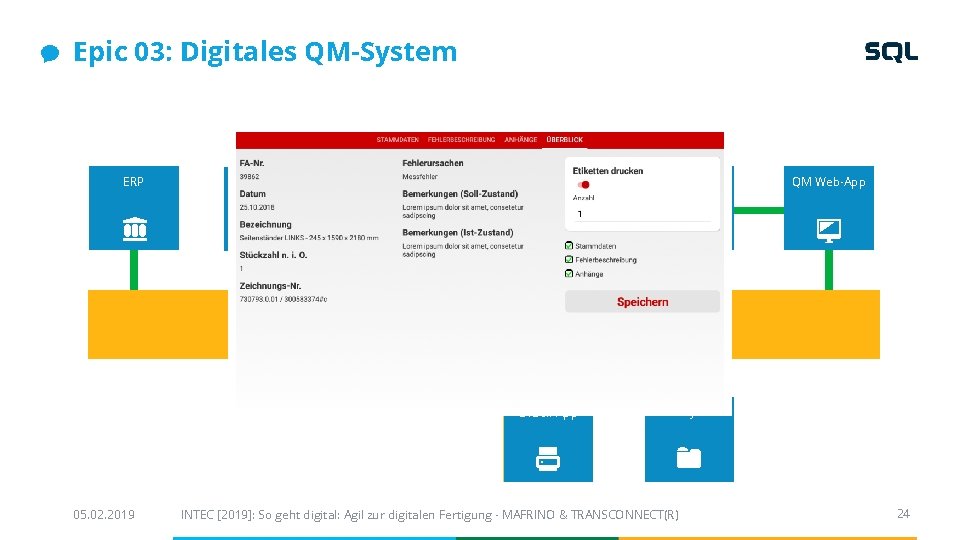Click the FA-Nr. value 39862
This screenshot has width=960, height=540.
(x=249, y=176)
